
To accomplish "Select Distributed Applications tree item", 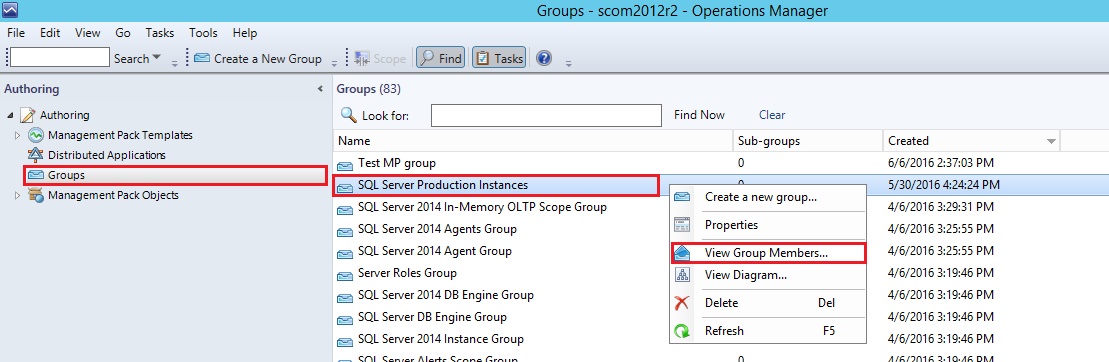I will (x=107, y=155).
